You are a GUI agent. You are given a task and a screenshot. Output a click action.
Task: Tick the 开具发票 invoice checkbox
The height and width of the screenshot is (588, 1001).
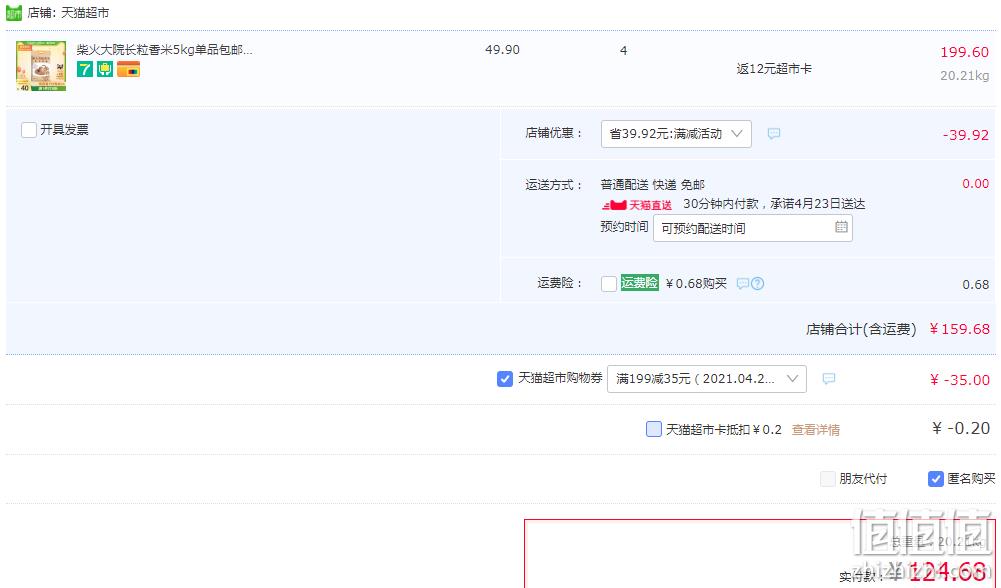tap(29, 130)
